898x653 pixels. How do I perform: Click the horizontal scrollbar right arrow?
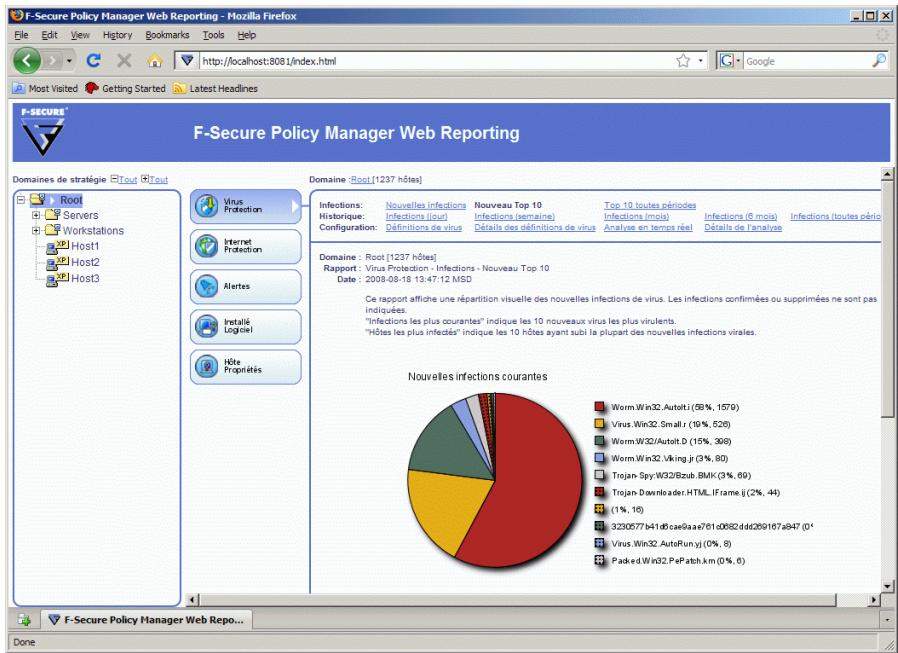click(x=873, y=600)
